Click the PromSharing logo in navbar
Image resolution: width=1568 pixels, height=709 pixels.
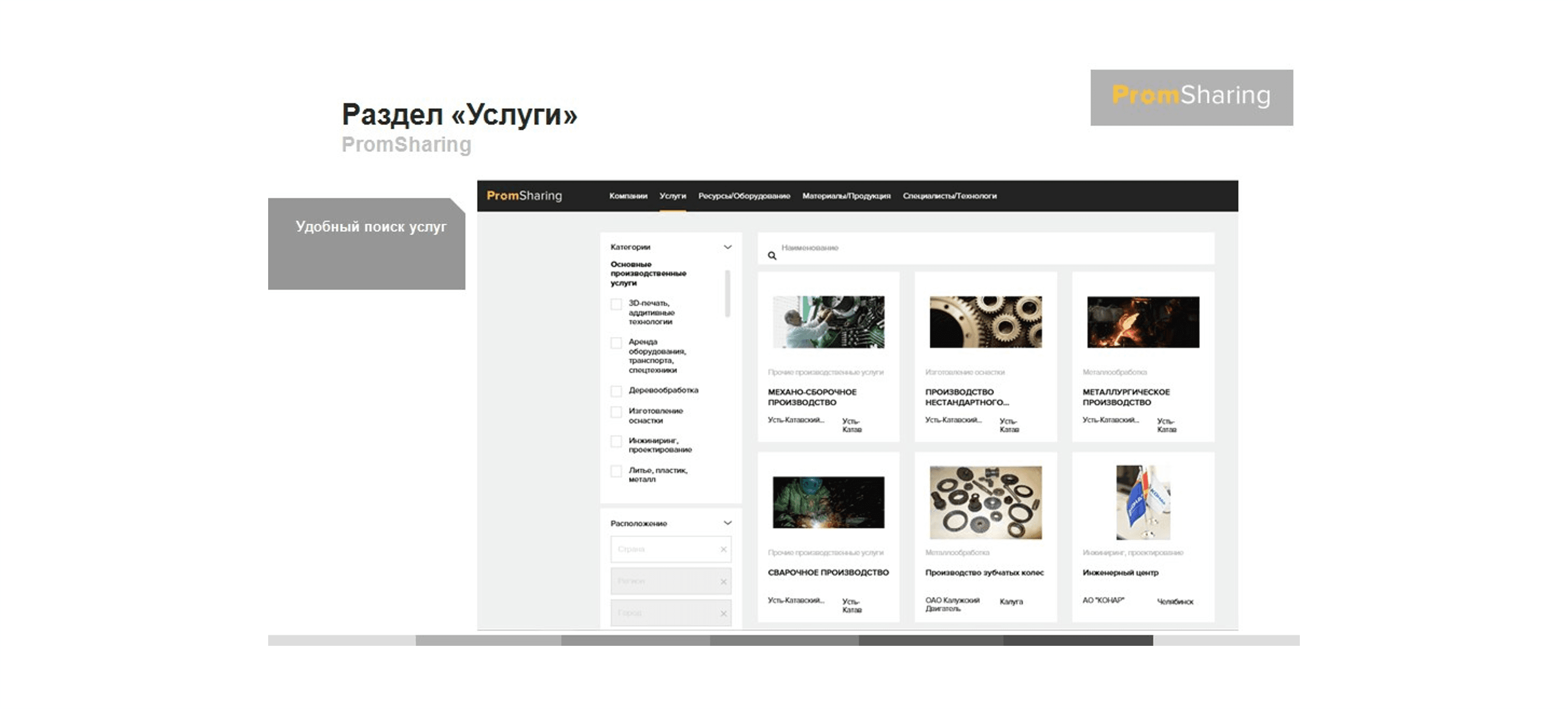tap(524, 196)
